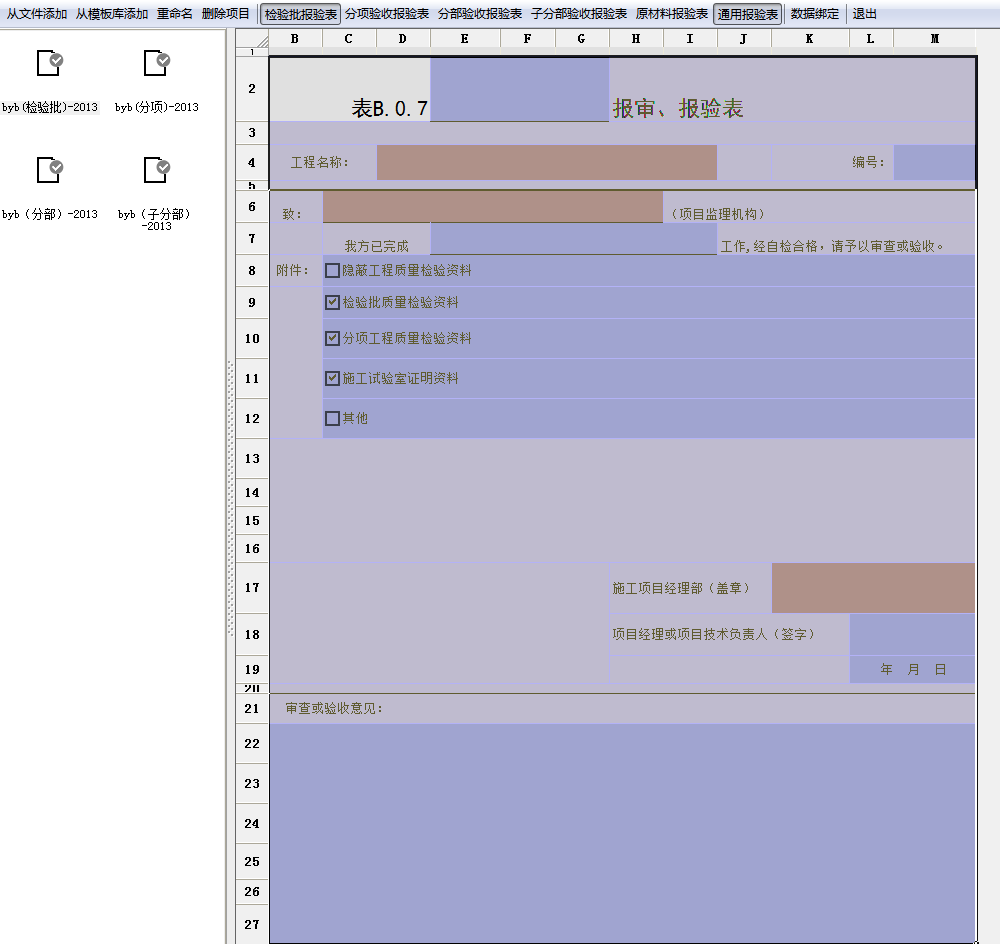This screenshot has width=1000, height=944.
Task: Select the byb(分项)-2013 template icon
Action: tap(156, 64)
